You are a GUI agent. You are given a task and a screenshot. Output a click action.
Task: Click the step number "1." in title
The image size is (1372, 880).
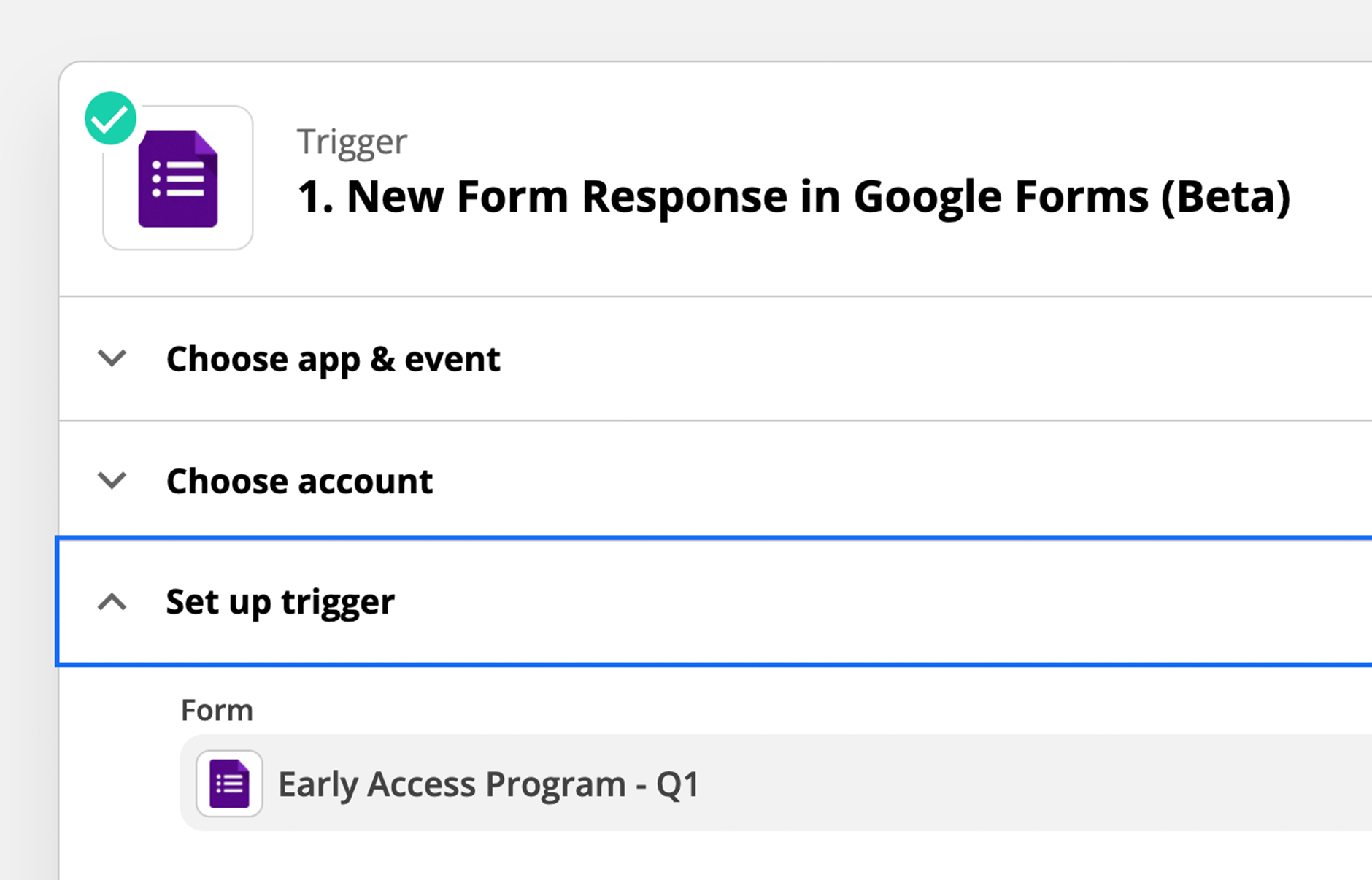click(315, 197)
